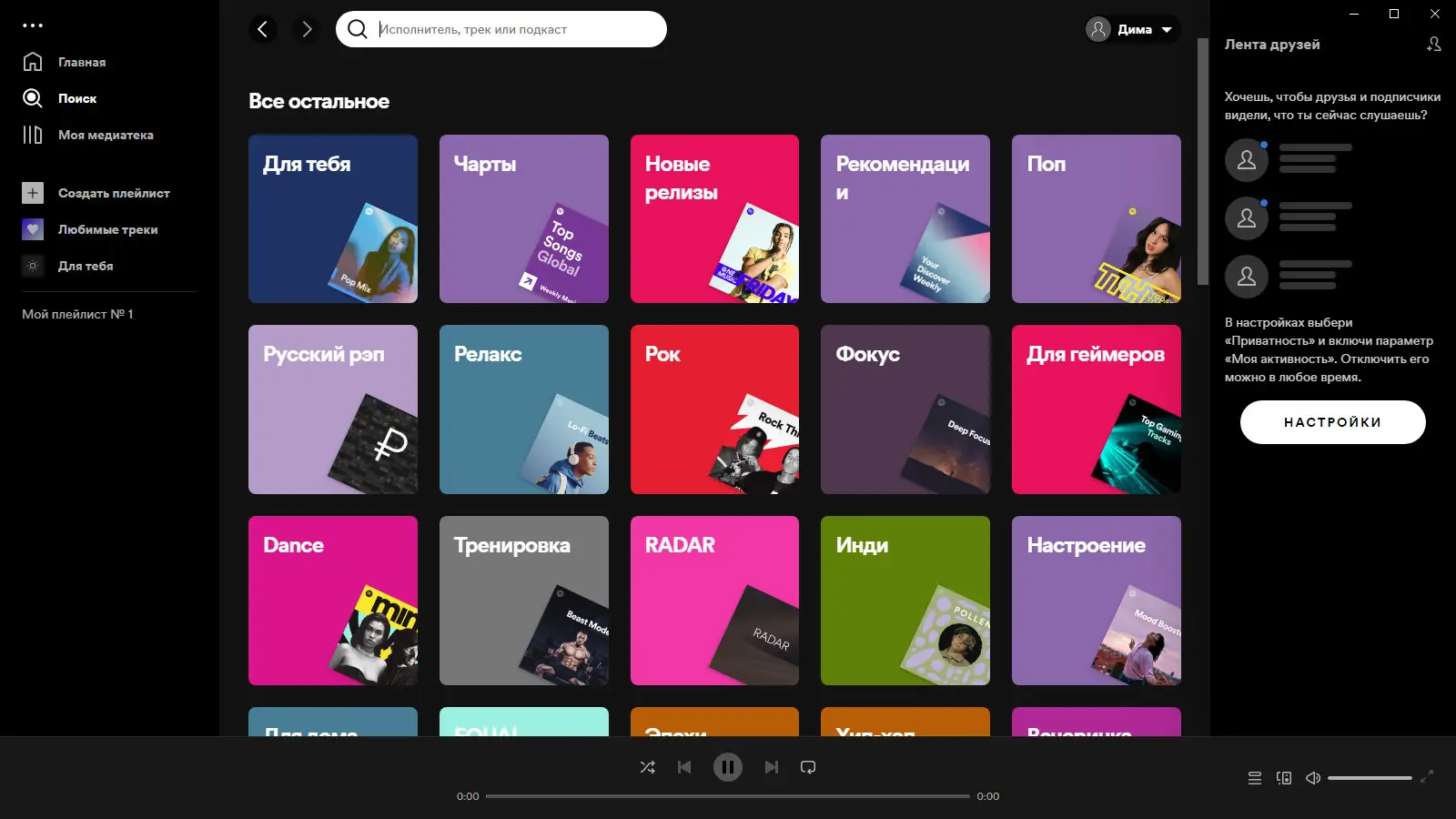Click the Search magnifier icon in sidebar
Screen dimensions: 1456x819
pyautogui.click(x=33, y=98)
